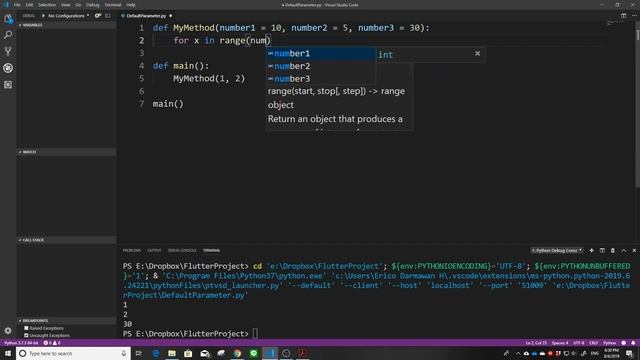Viewport: 640px width, 360px height.
Task: Select the Terminal panel tab
Action: [211, 250]
